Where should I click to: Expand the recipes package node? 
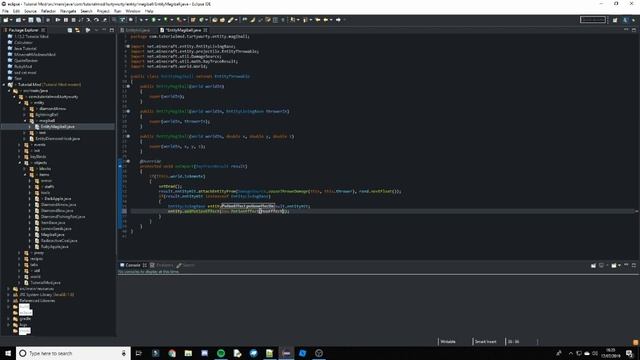coord(20,259)
